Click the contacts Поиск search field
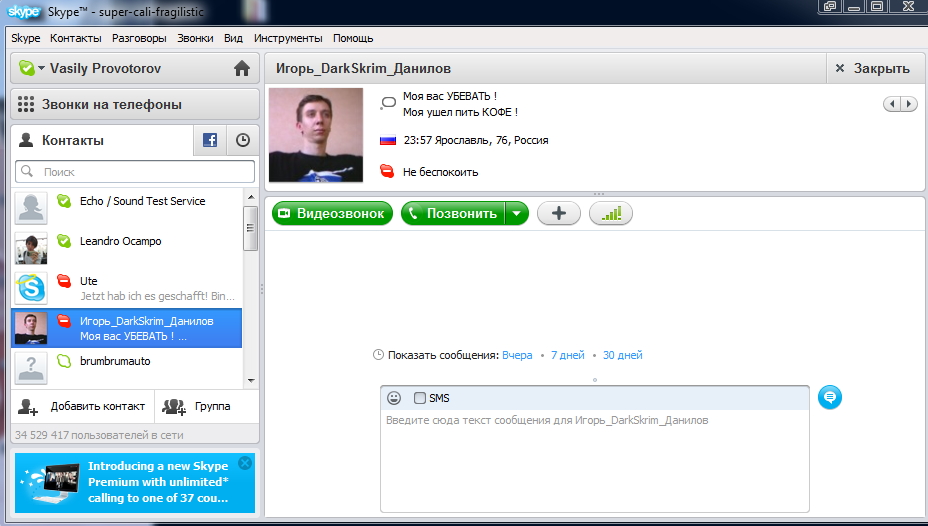Screen dimensions: 928x526 point(135,172)
